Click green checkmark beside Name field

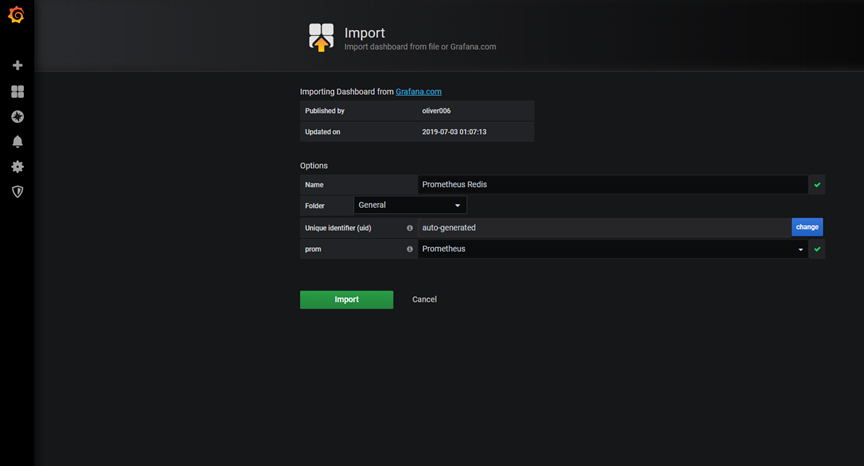817,185
